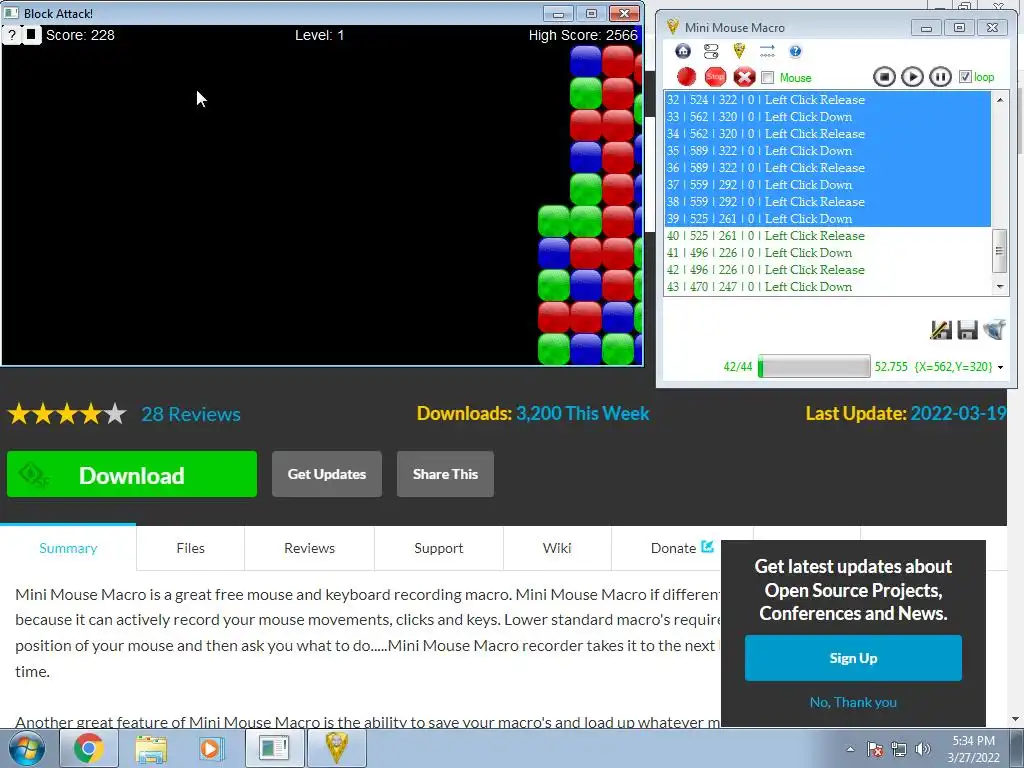The height and width of the screenshot is (768, 1024).
Task: Select macro row 39 Left Click Down
Action: coord(827,219)
